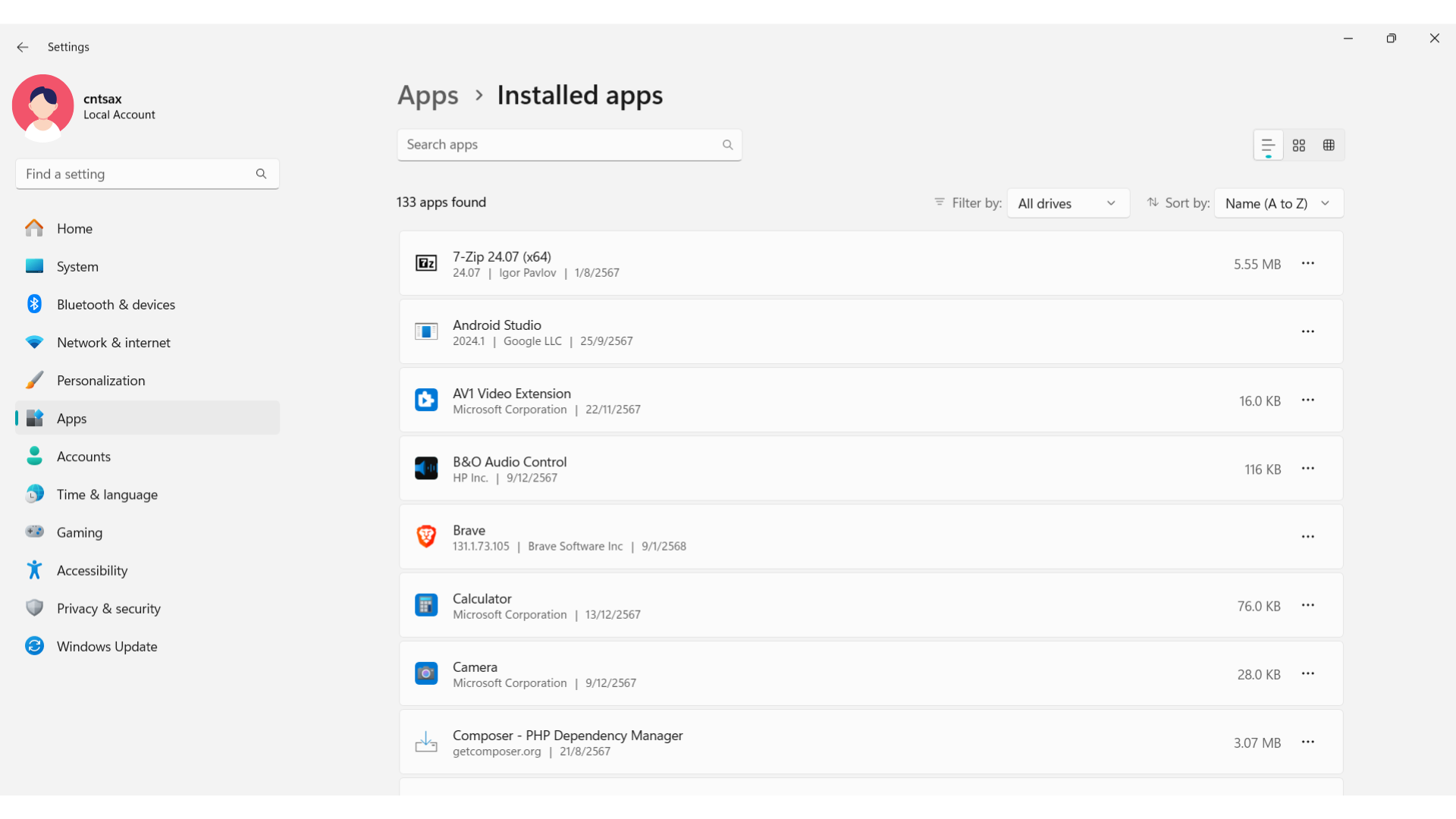Open more options for Composer
This screenshot has width=1456, height=819.
point(1308,742)
